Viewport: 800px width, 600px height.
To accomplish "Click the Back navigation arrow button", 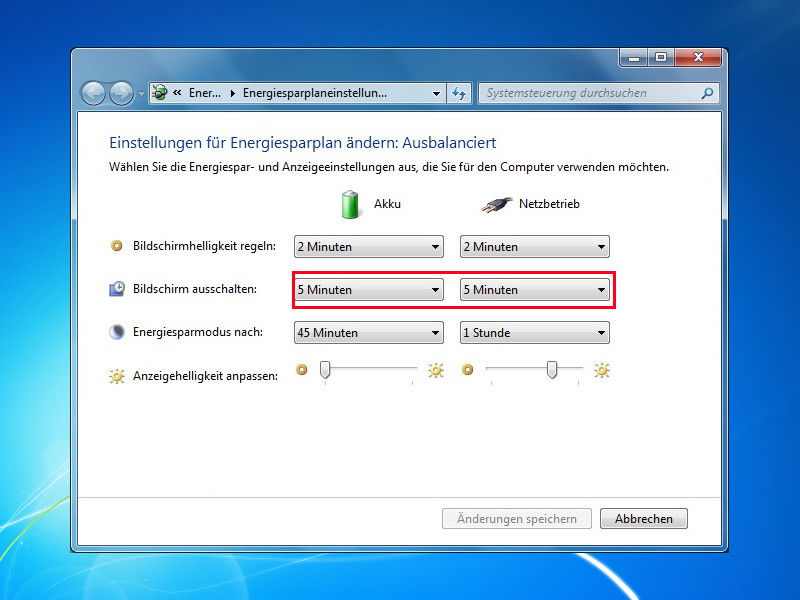I will tap(93, 93).
